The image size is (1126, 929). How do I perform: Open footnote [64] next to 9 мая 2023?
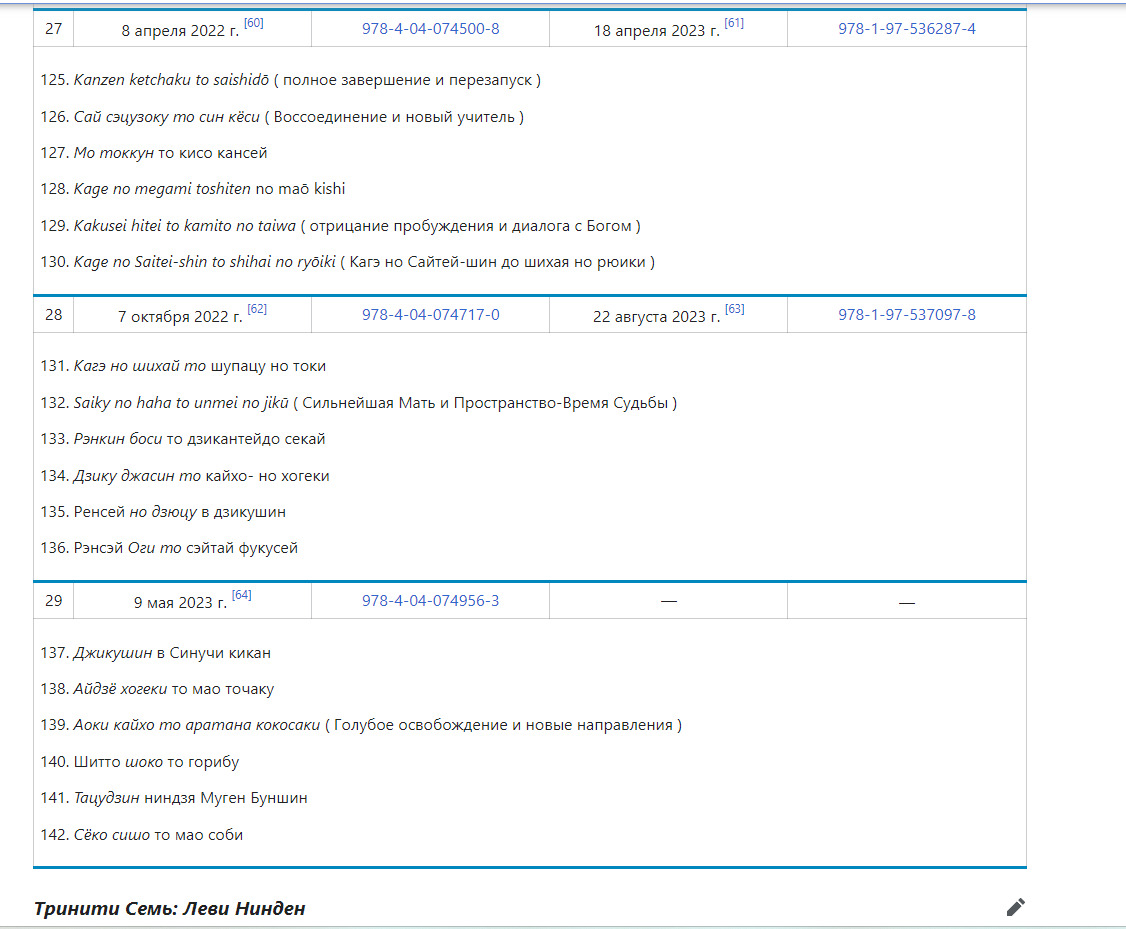click(x=241, y=595)
